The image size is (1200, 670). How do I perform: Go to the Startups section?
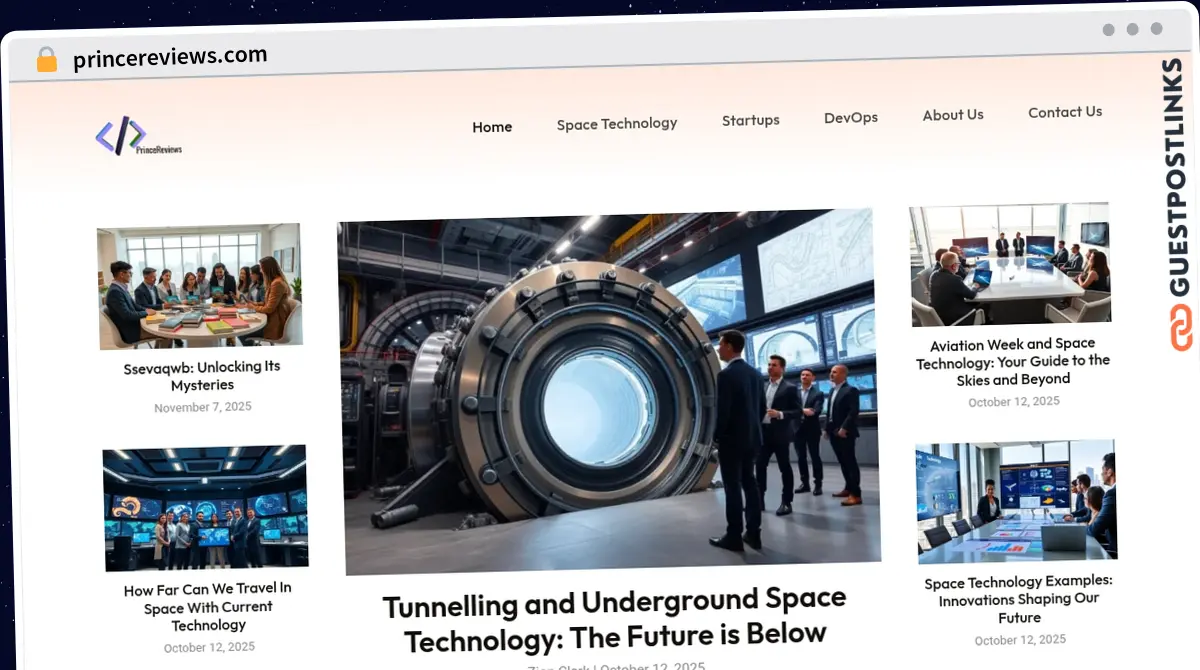pos(751,120)
